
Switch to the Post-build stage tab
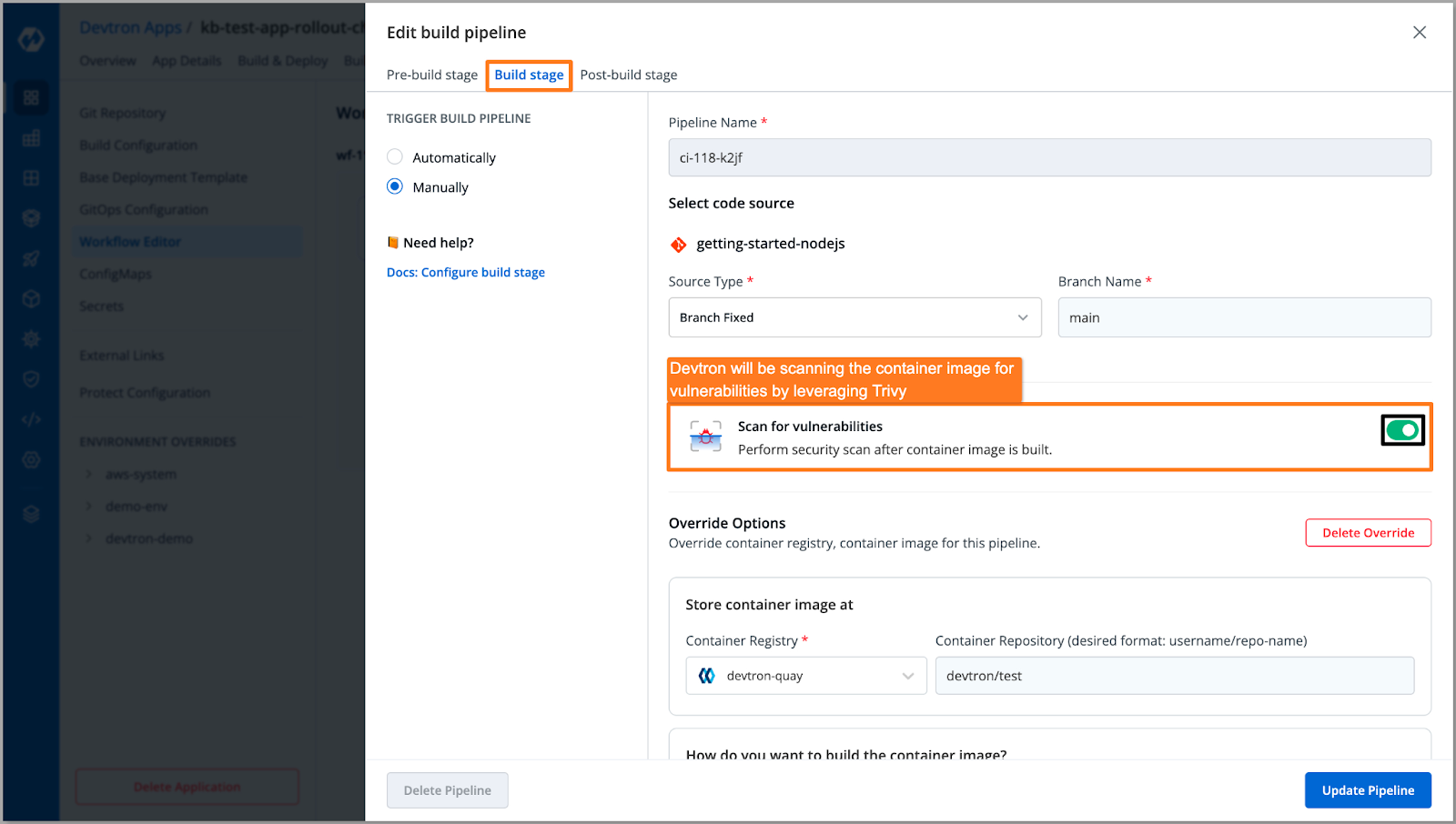pyautogui.click(x=629, y=75)
